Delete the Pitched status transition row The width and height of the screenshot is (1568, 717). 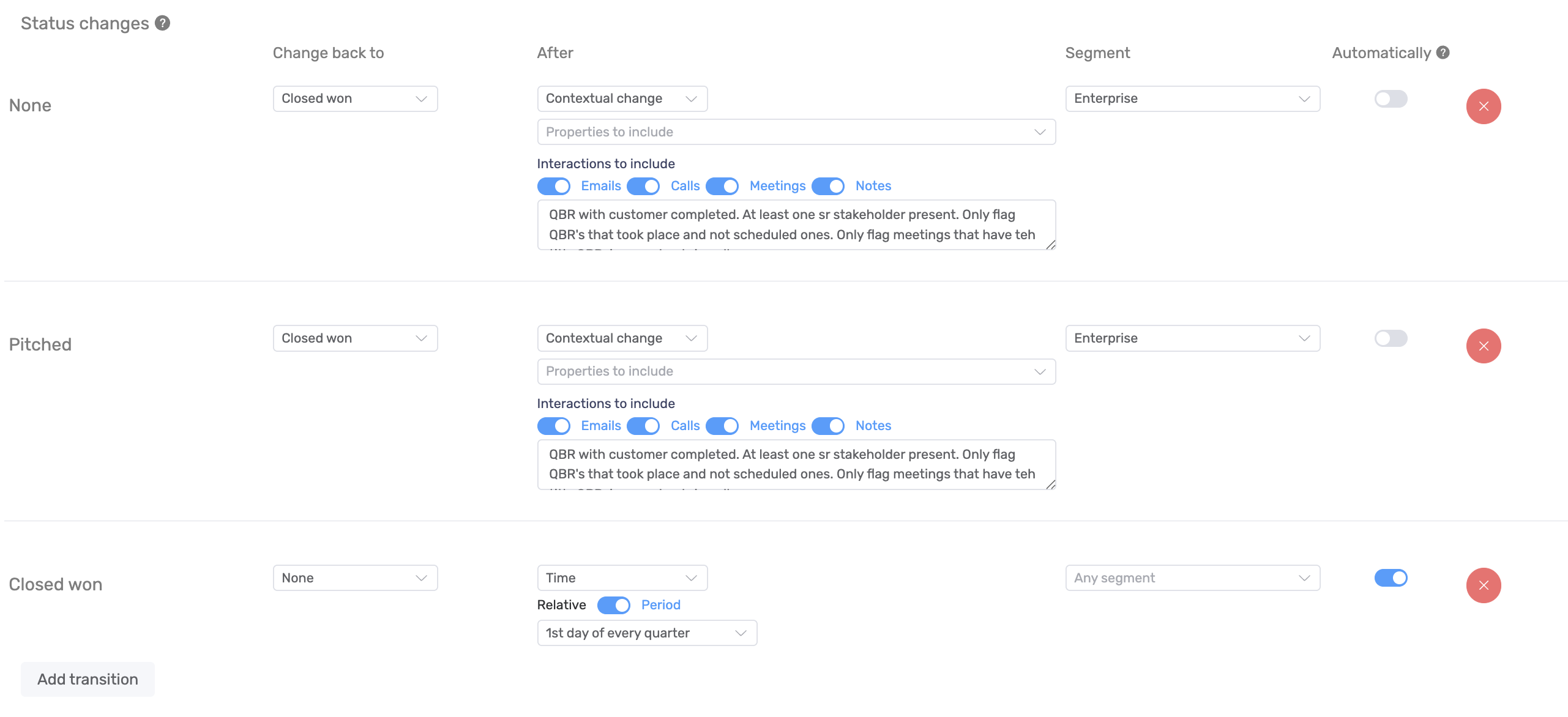(1483, 346)
